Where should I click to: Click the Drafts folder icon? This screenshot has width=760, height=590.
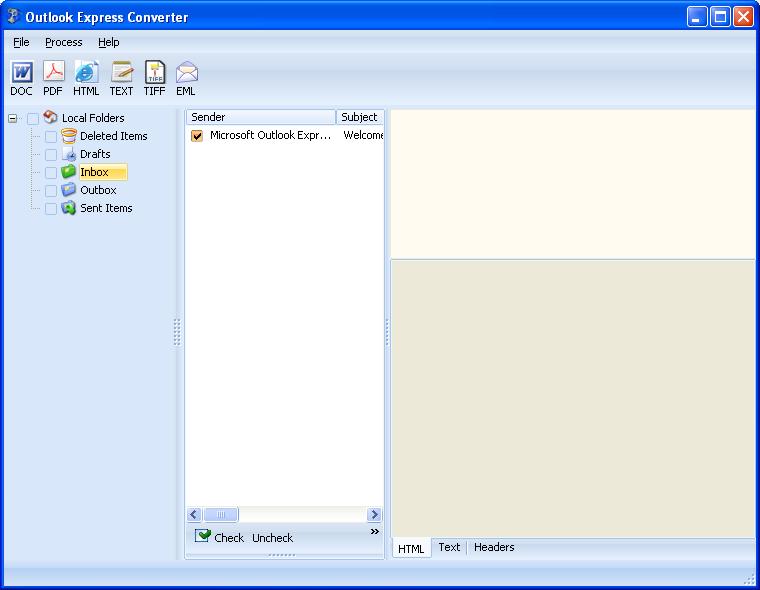click(x=69, y=154)
